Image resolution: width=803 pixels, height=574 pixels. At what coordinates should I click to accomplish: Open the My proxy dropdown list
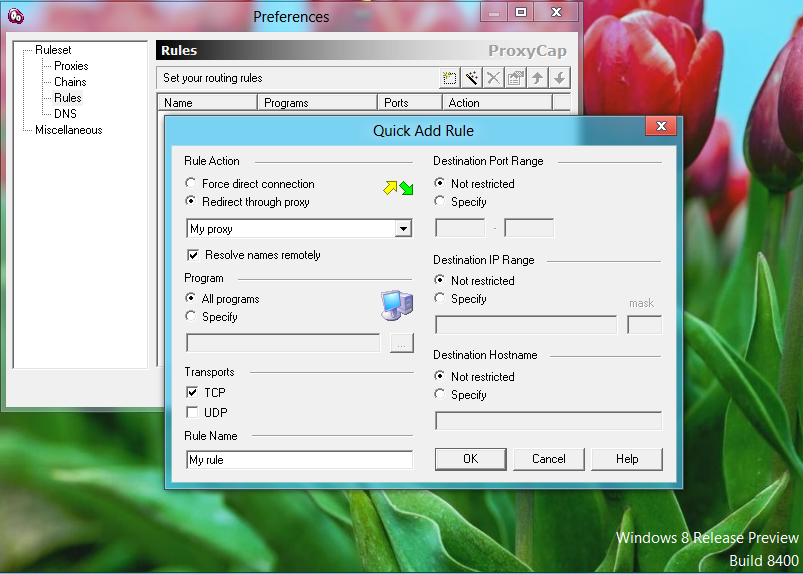(x=404, y=229)
